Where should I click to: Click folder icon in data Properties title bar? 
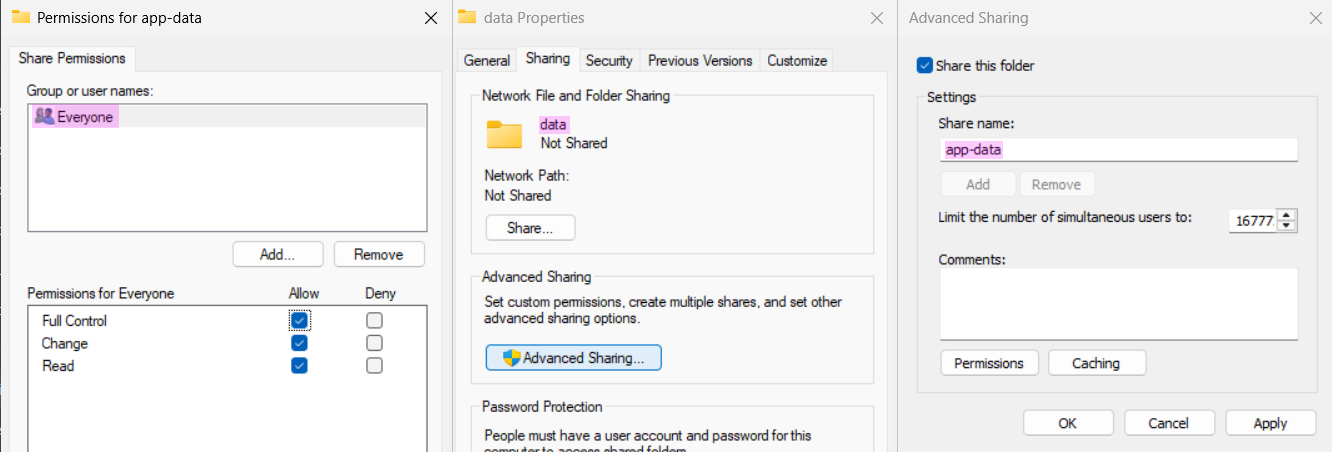coord(466,17)
